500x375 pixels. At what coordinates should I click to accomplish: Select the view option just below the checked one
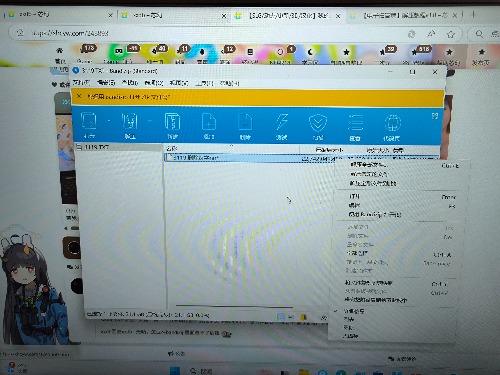click(349, 319)
